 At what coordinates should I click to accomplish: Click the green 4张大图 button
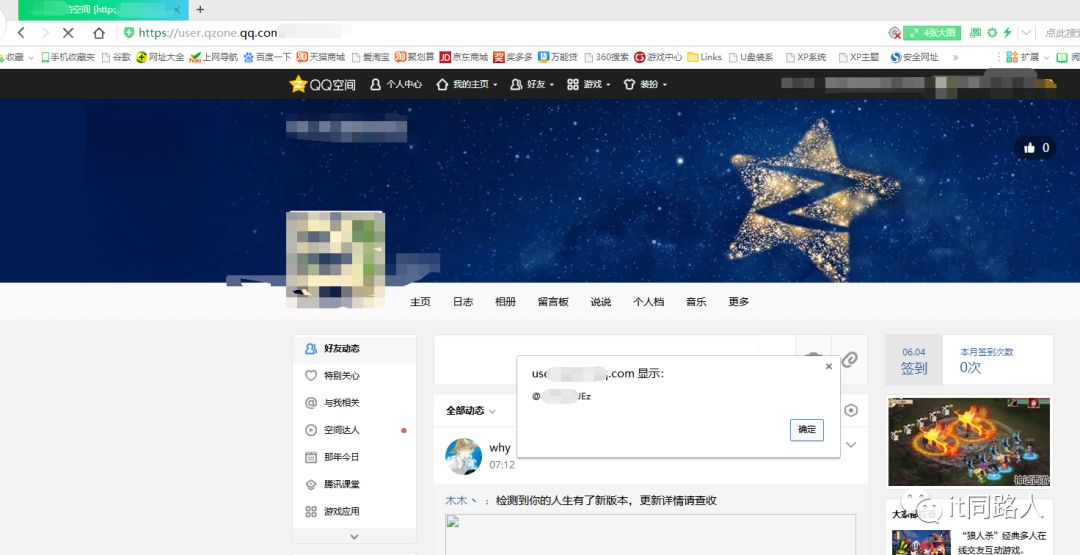pos(932,32)
